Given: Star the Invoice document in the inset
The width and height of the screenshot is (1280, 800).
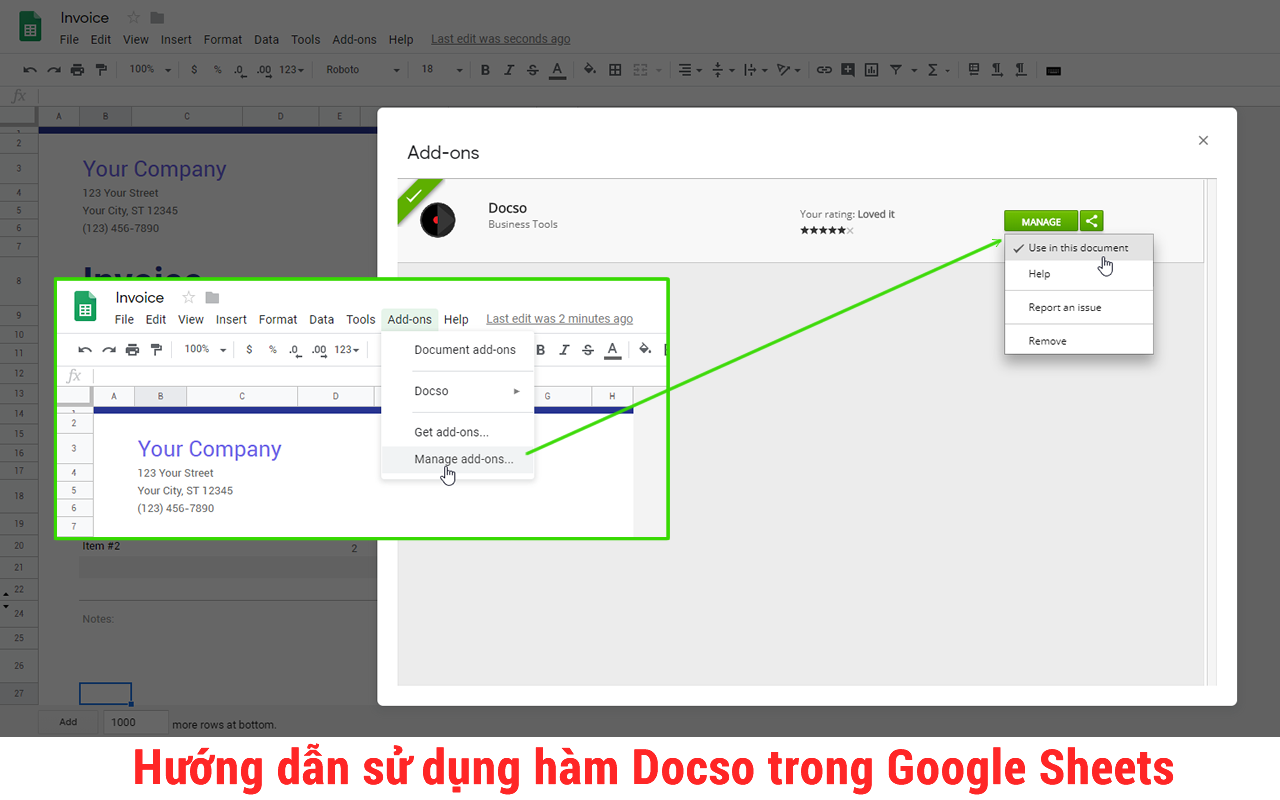Looking at the screenshot, I should (x=188, y=298).
